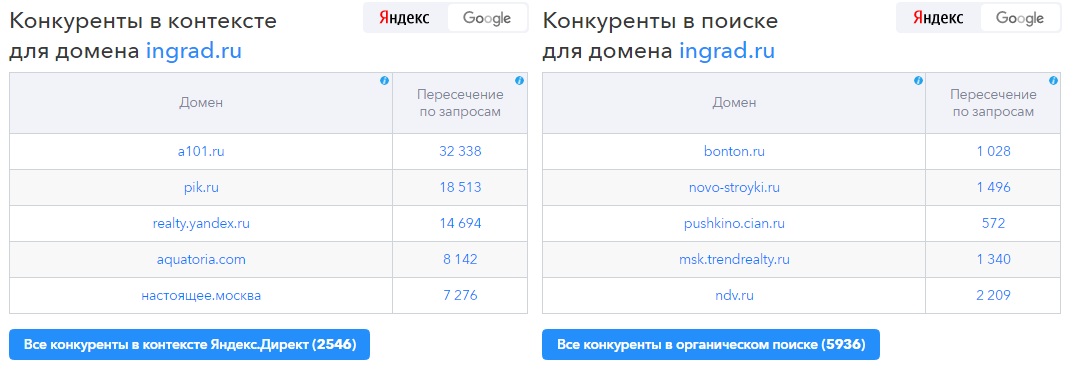Open the bonton.ru domain link
1073x371 pixels.
(x=734, y=151)
